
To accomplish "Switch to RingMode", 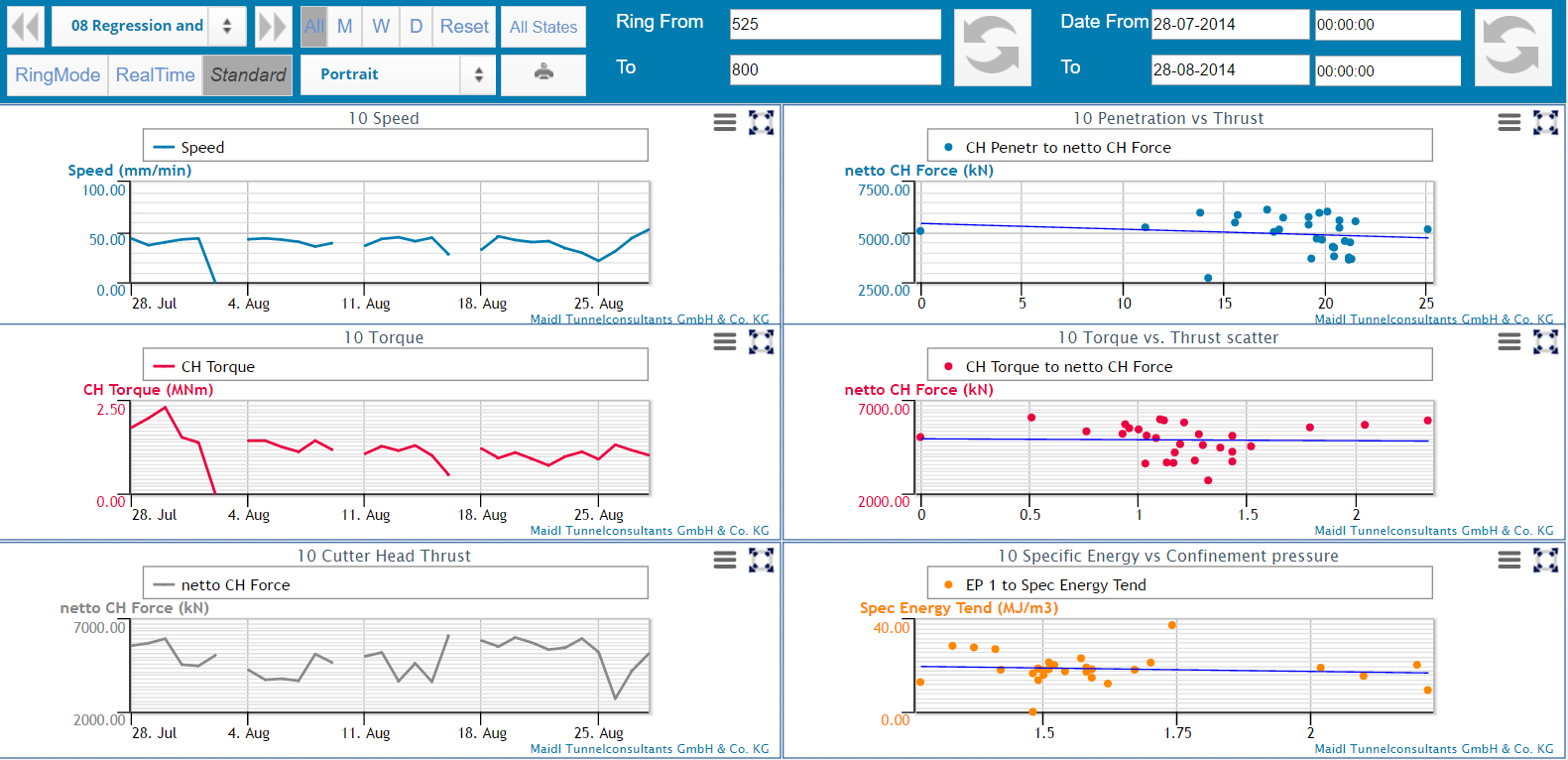I will pos(58,75).
